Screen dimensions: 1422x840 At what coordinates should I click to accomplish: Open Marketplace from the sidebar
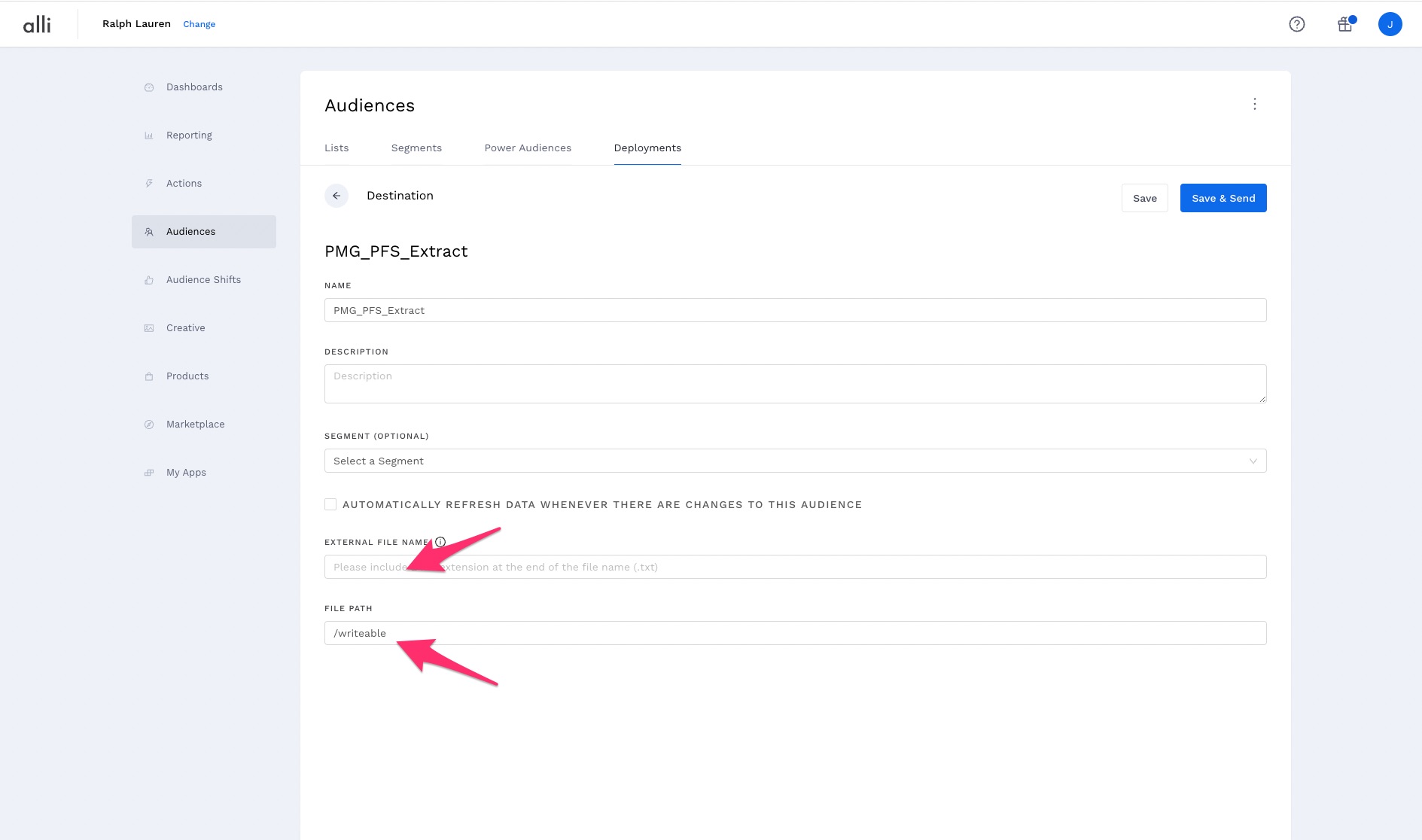[195, 425]
